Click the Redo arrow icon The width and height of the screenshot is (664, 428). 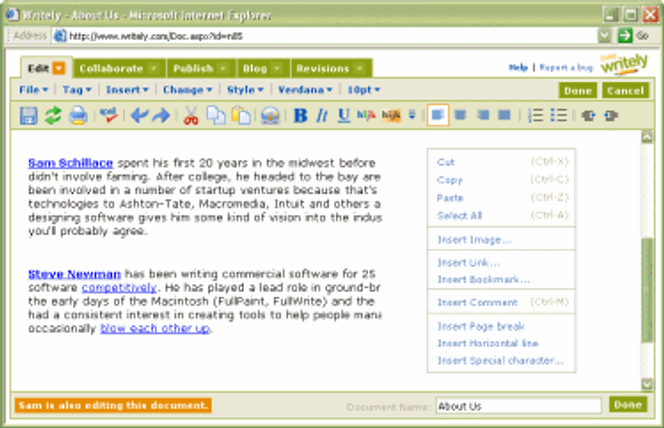[x=161, y=115]
